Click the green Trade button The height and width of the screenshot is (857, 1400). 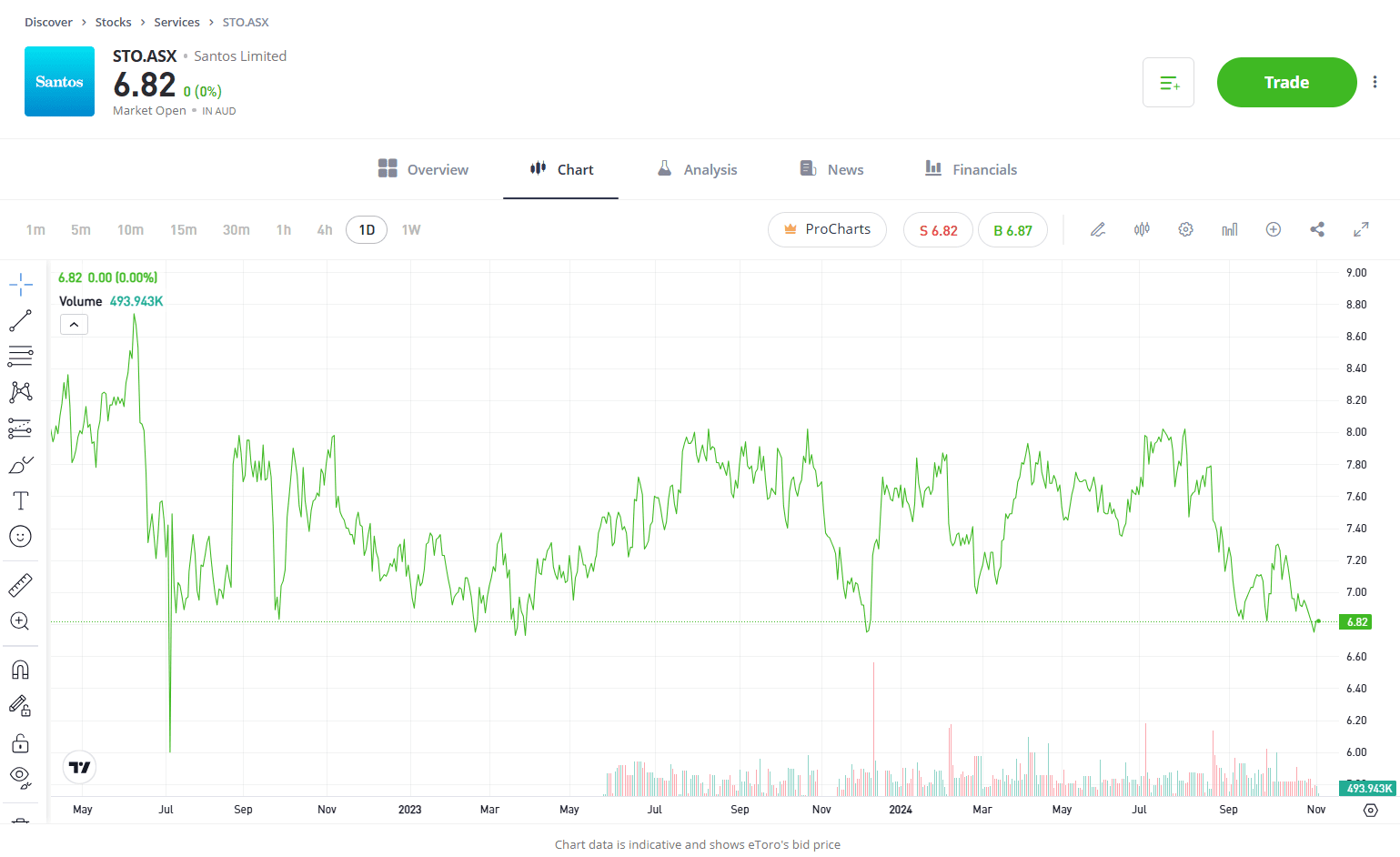[x=1287, y=83]
